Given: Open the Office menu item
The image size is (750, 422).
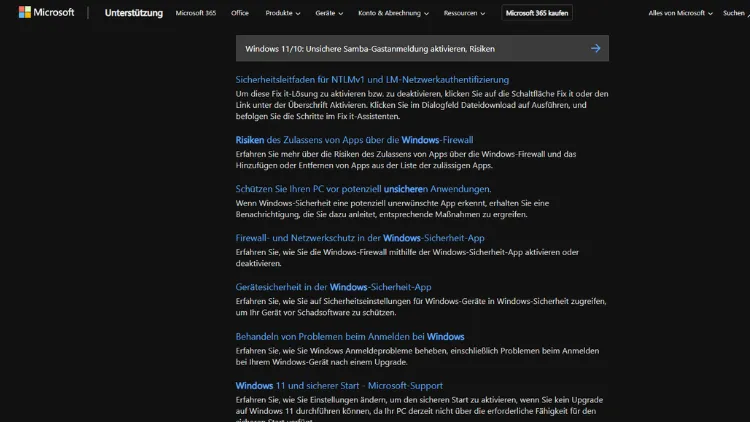Looking at the screenshot, I should pyautogui.click(x=240, y=13).
